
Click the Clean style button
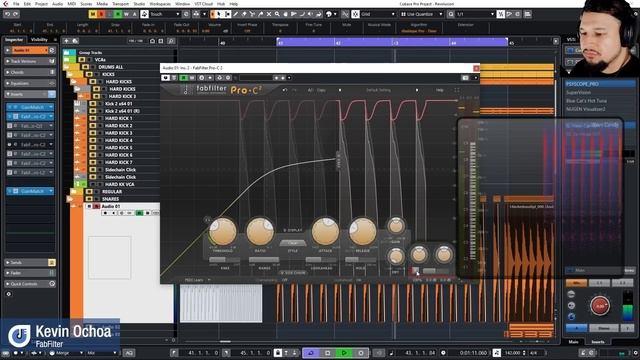click(293, 243)
